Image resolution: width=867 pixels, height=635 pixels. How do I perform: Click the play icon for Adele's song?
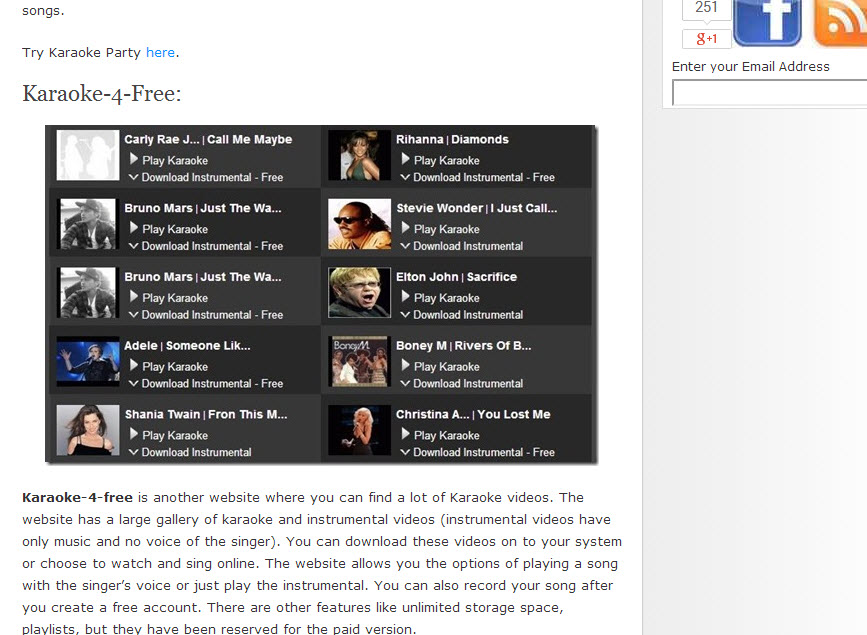[134, 365]
